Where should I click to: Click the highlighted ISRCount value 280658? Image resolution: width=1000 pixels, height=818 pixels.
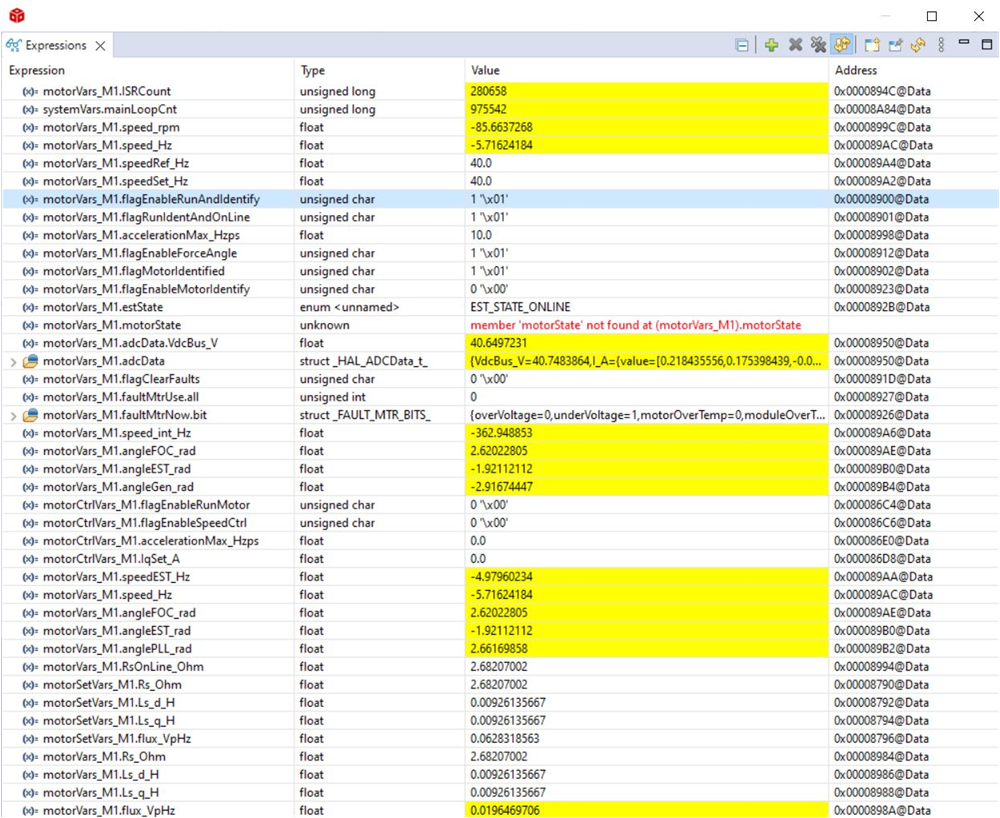pos(488,92)
